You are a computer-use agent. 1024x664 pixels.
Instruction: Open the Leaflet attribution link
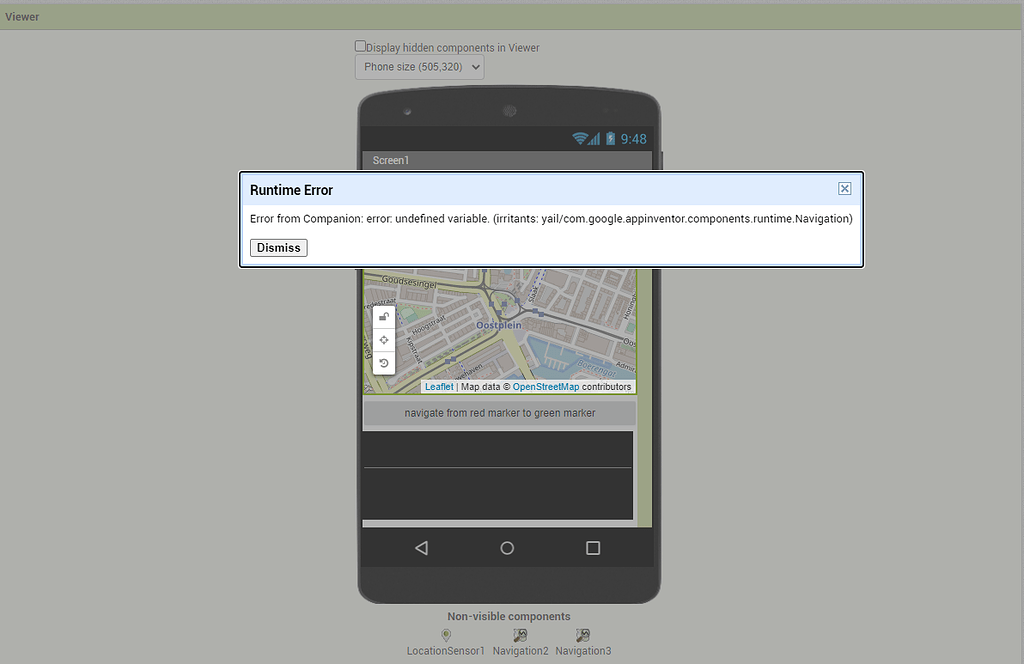(439, 386)
